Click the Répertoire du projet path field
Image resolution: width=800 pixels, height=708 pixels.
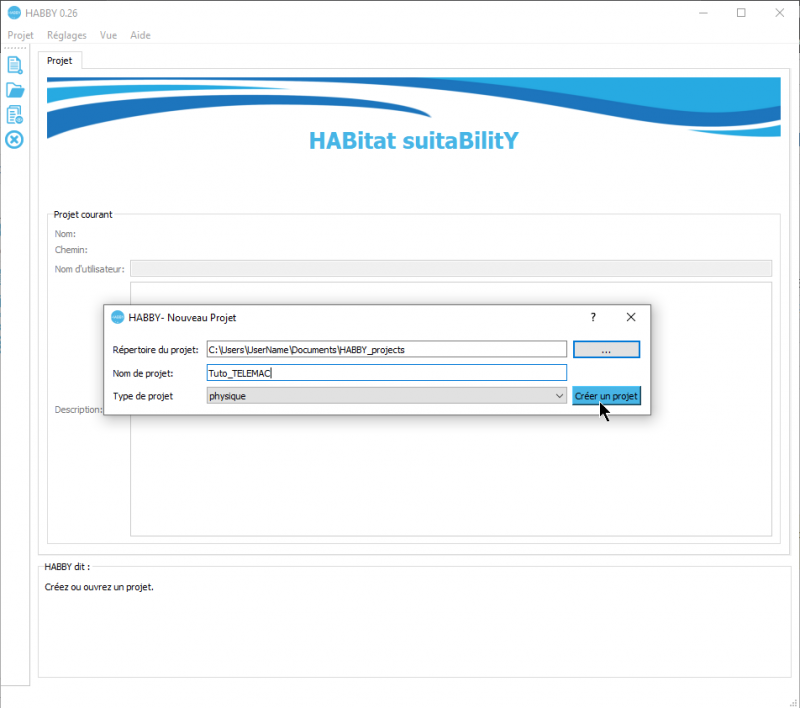[386, 350]
